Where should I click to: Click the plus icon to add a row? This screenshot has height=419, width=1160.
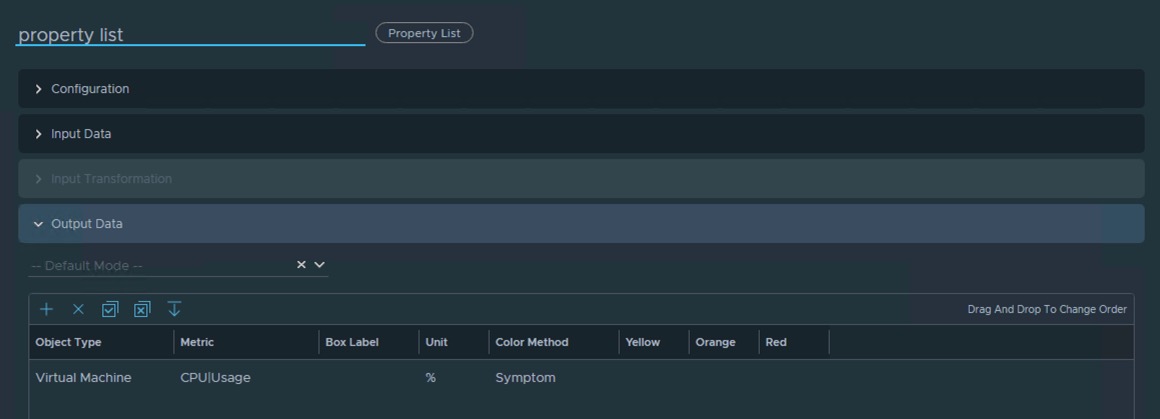click(x=46, y=310)
